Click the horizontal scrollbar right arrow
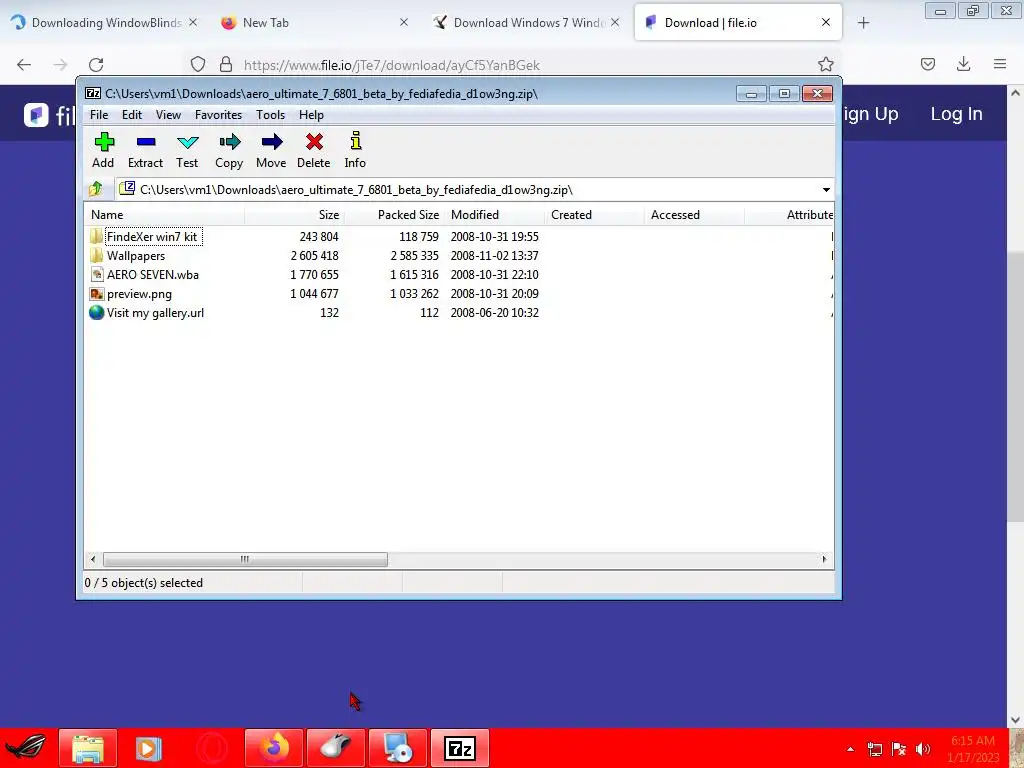The image size is (1024, 768). [824, 559]
